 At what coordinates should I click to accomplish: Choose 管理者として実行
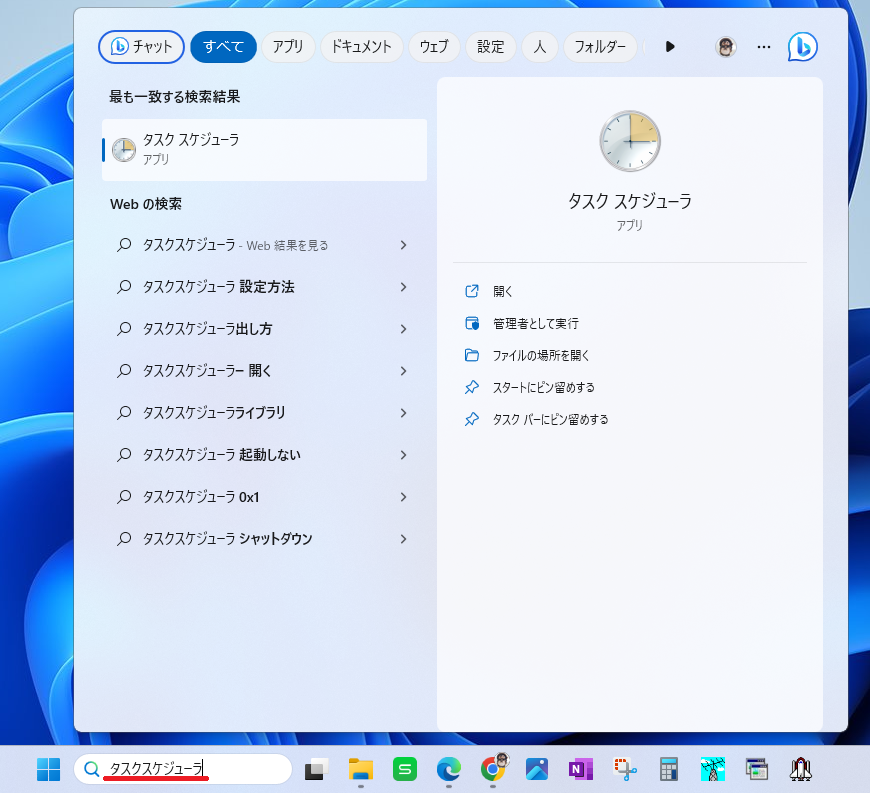pyautogui.click(x=535, y=324)
